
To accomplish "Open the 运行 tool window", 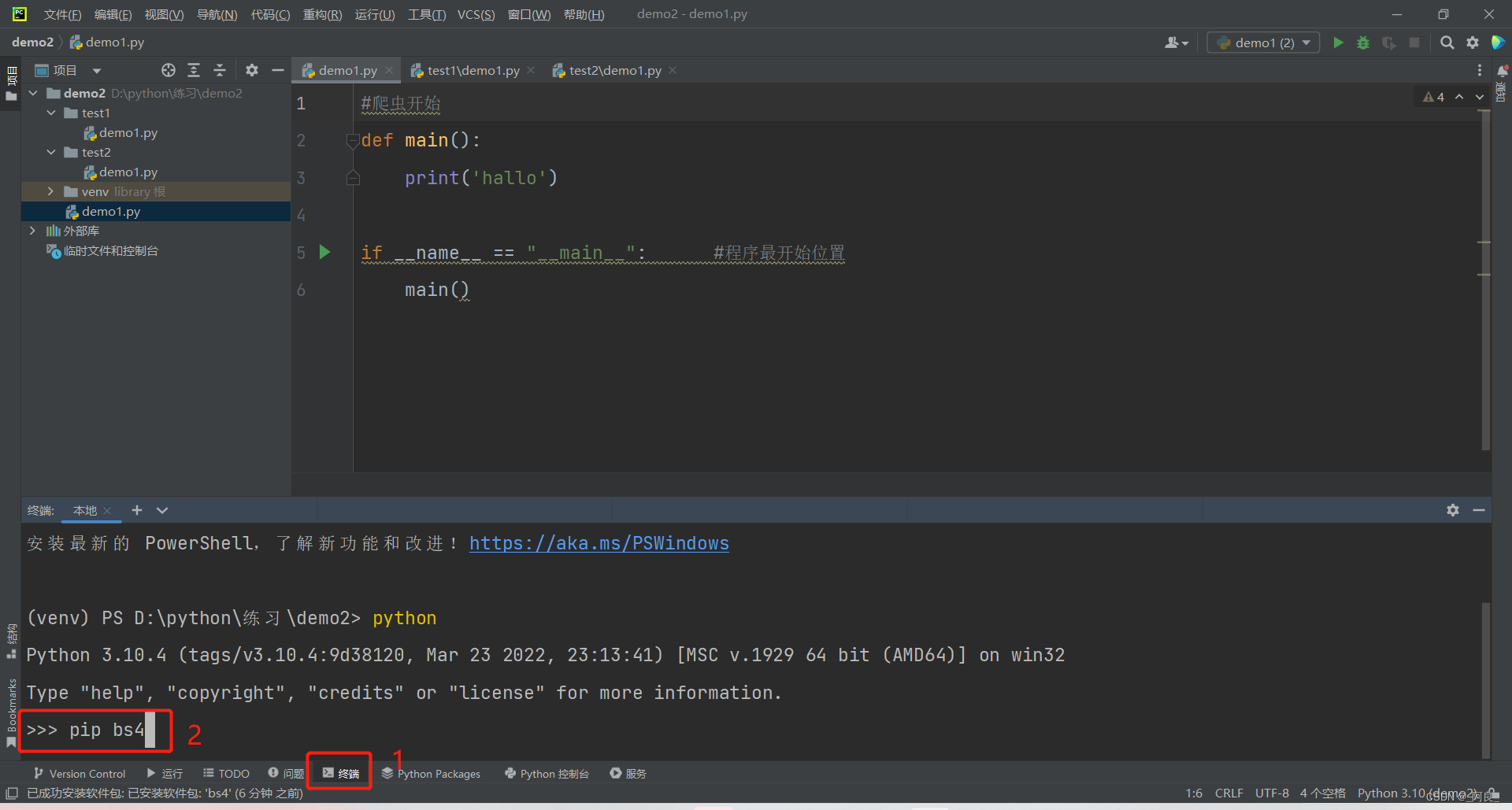I will tap(165, 774).
